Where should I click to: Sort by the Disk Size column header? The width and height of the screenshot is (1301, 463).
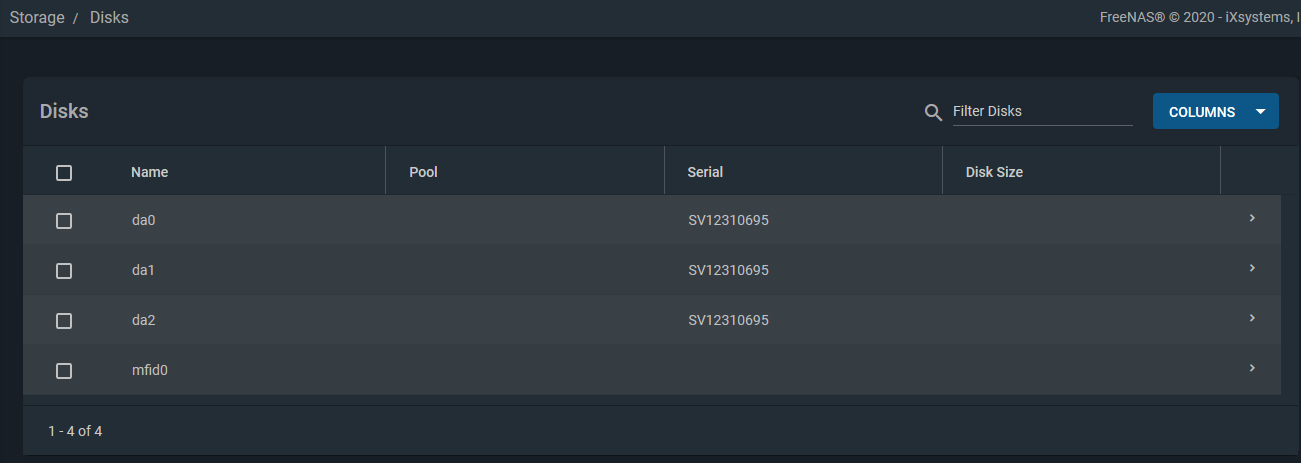pyautogui.click(x=994, y=172)
